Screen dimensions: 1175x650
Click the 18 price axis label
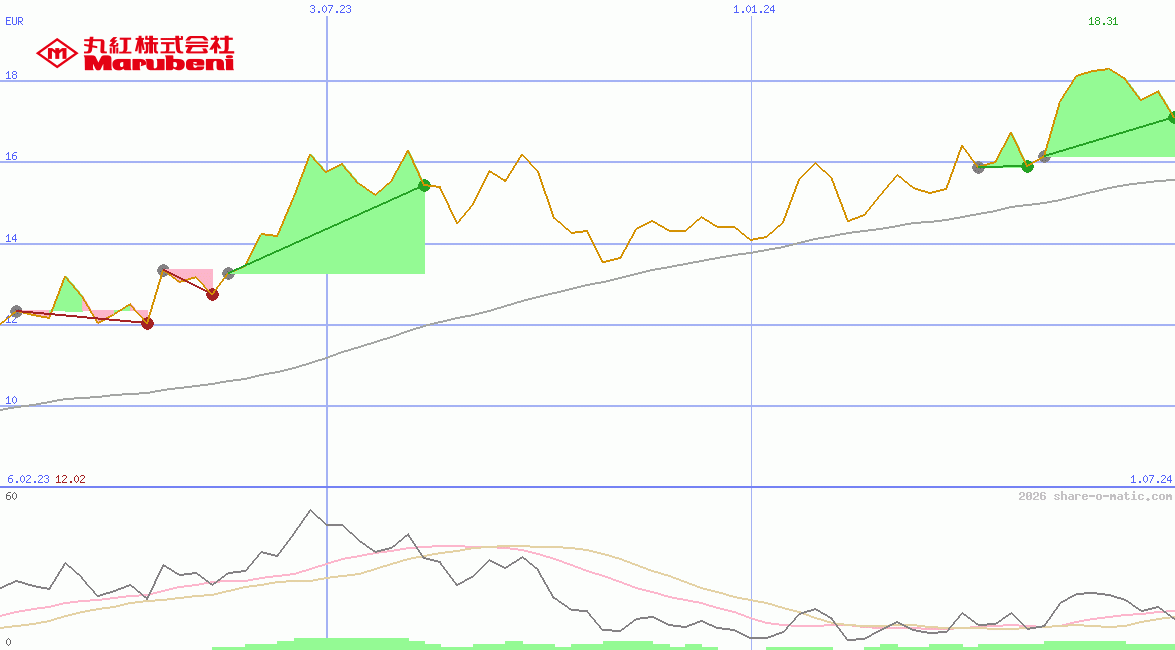tap(12, 75)
